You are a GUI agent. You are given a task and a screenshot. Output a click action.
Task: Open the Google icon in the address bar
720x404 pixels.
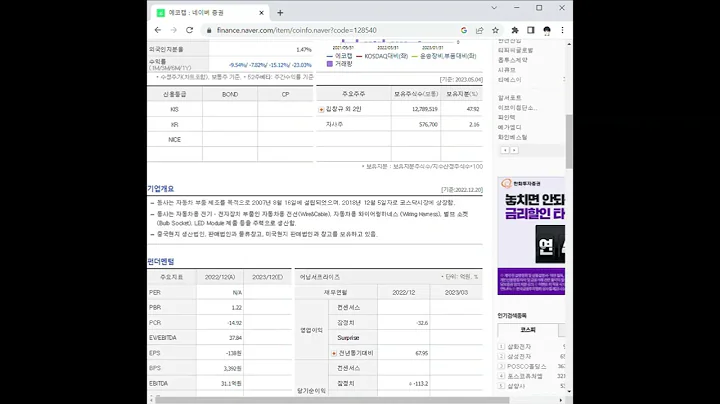pos(464,30)
